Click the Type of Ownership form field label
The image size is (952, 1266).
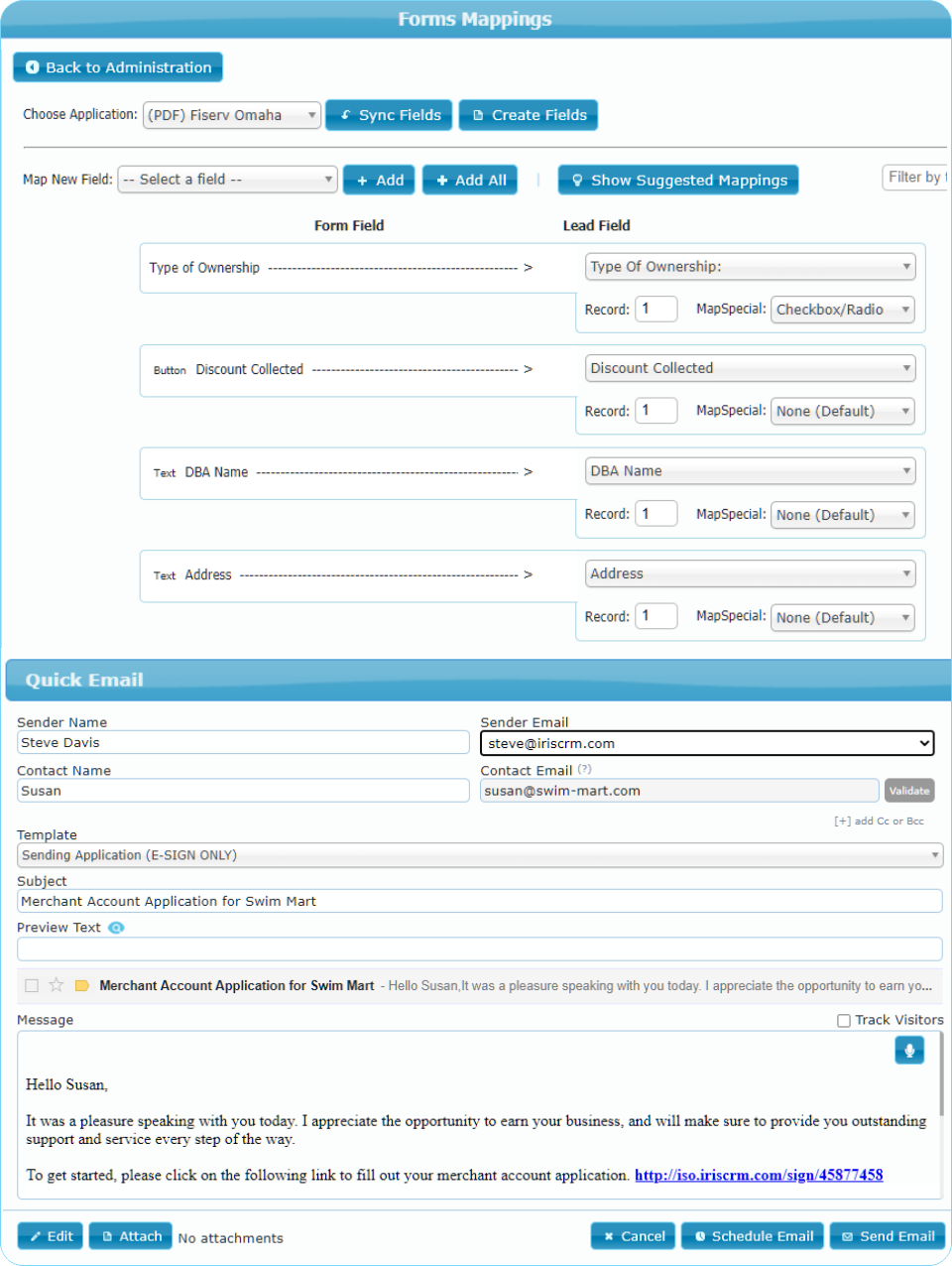(204, 268)
